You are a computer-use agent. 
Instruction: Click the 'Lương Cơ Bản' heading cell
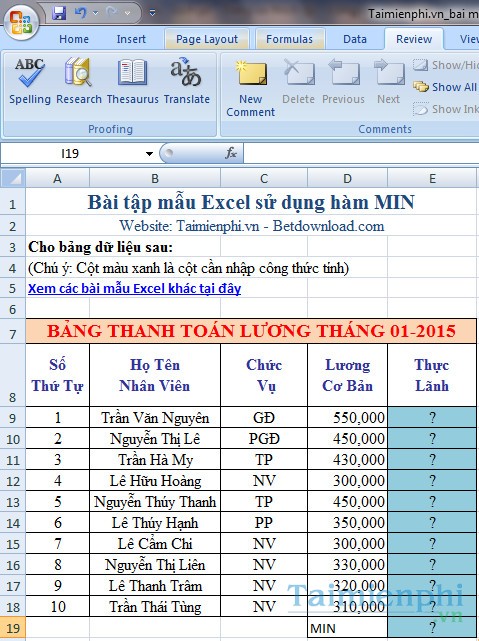pos(347,375)
